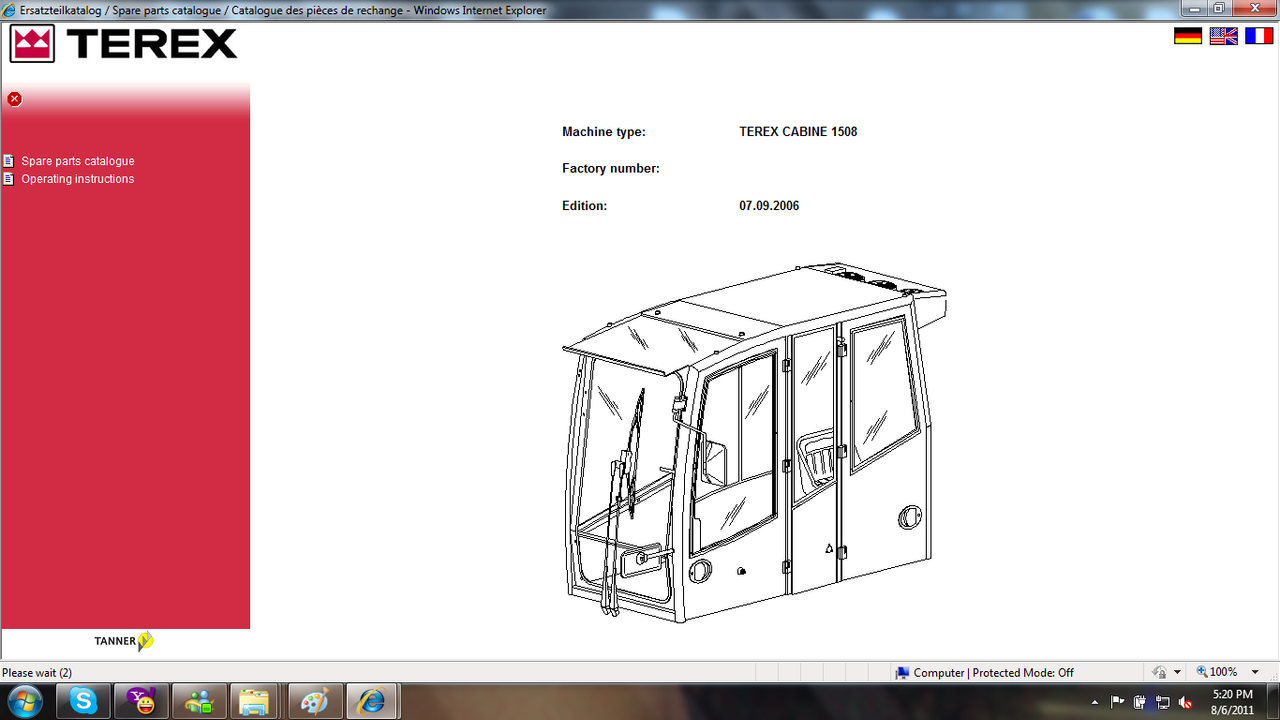Switch language to German flag
Image resolution: width=1280 pixels, height=720 pixels.
pos(1188,36)
